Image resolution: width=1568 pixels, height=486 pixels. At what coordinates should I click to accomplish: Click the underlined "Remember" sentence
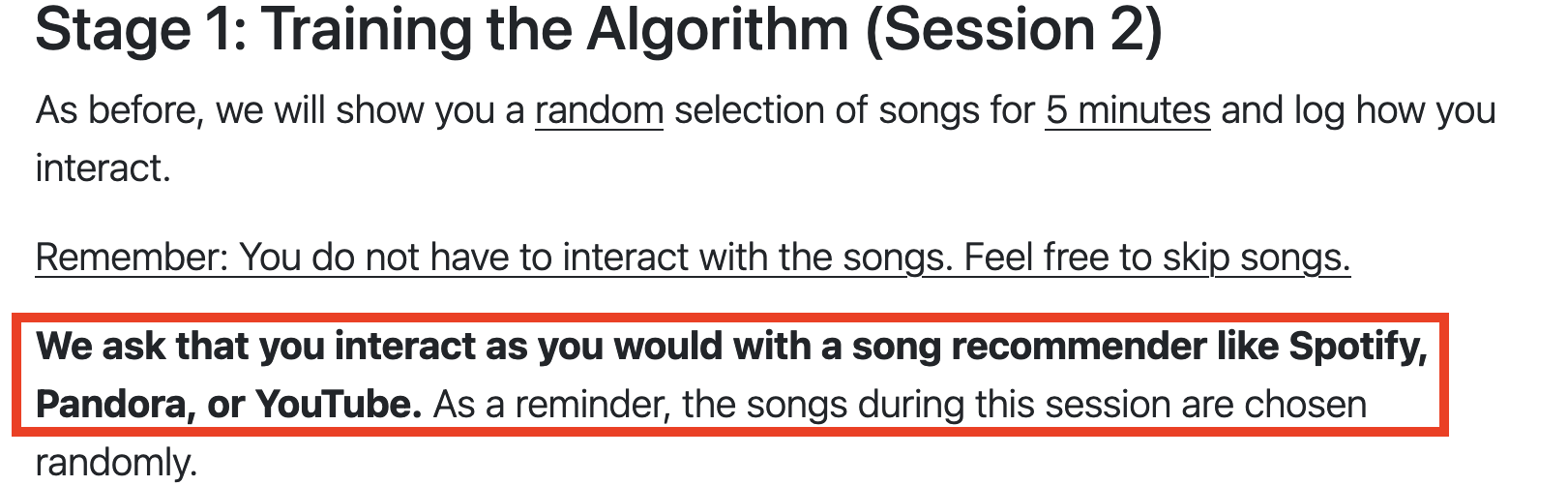pos(693,258)
